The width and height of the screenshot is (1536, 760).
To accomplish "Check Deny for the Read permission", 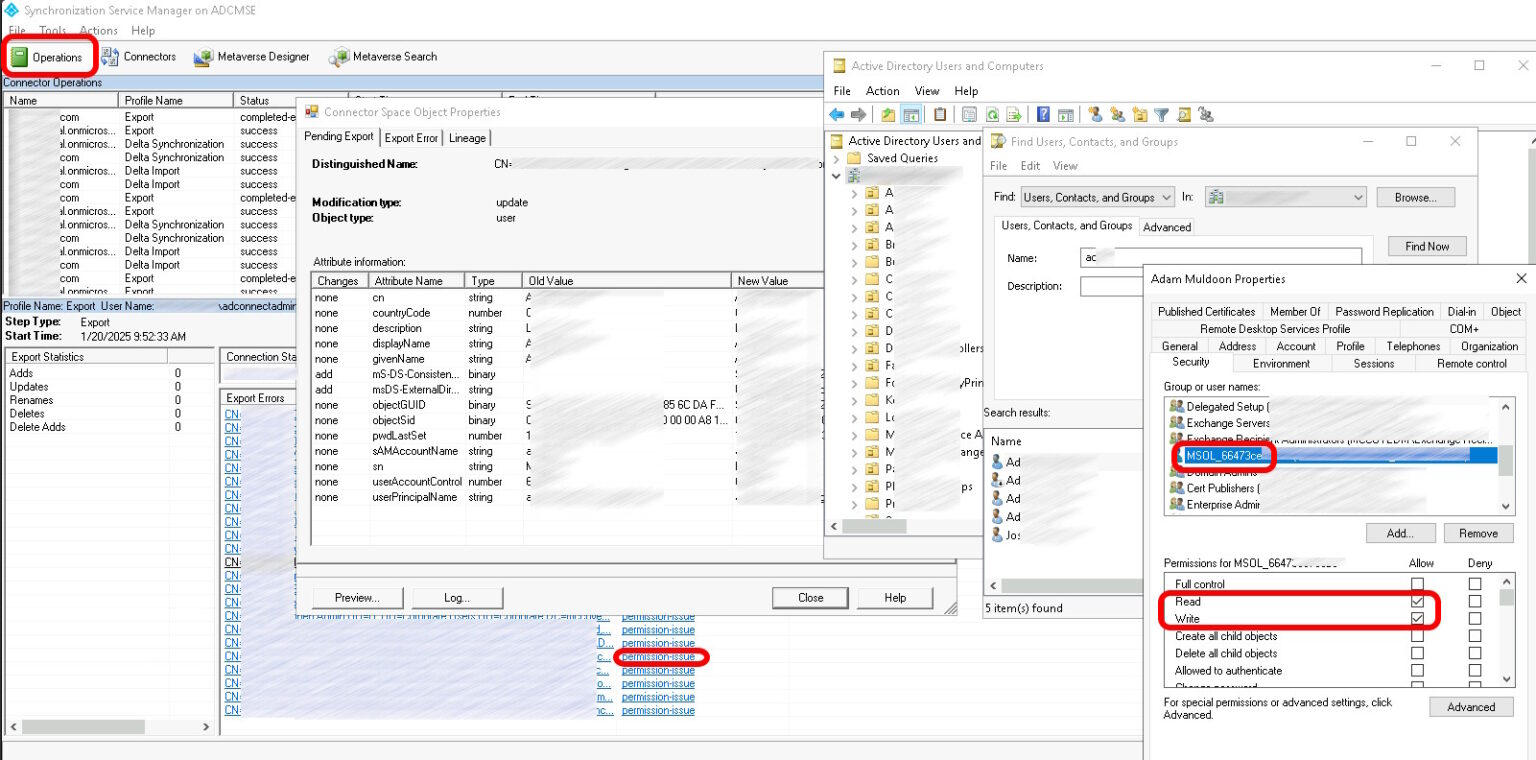I will (x=1477, y=601).
